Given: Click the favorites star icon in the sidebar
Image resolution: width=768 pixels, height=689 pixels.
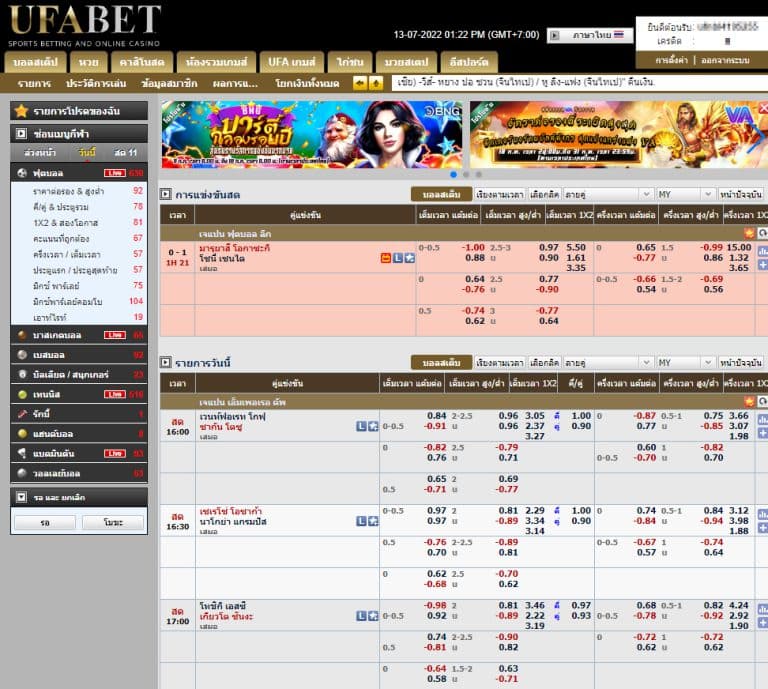Looking at the screenshot, I should (21, 110).
